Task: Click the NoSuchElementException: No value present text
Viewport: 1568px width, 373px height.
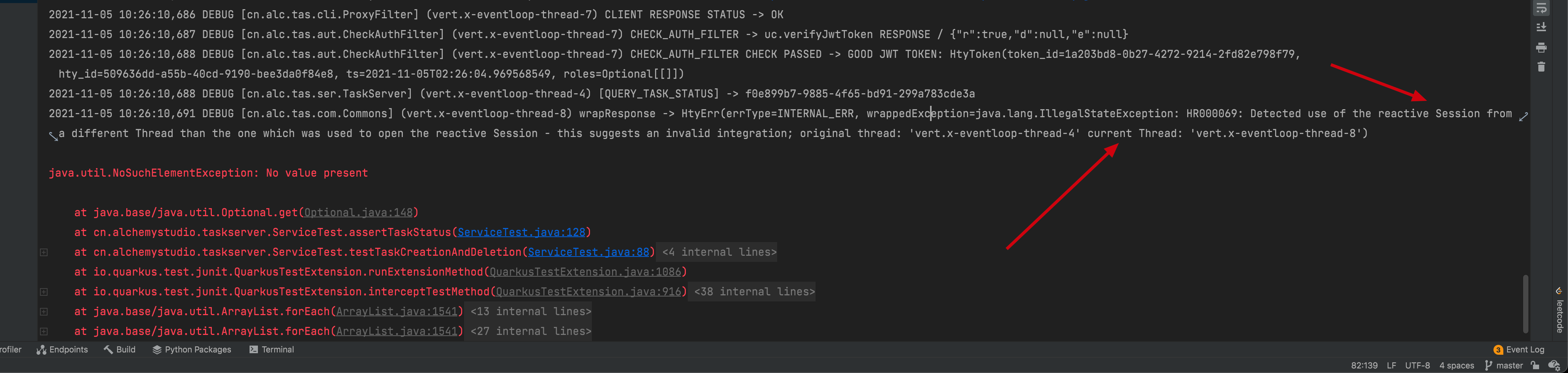Action: 208,173
